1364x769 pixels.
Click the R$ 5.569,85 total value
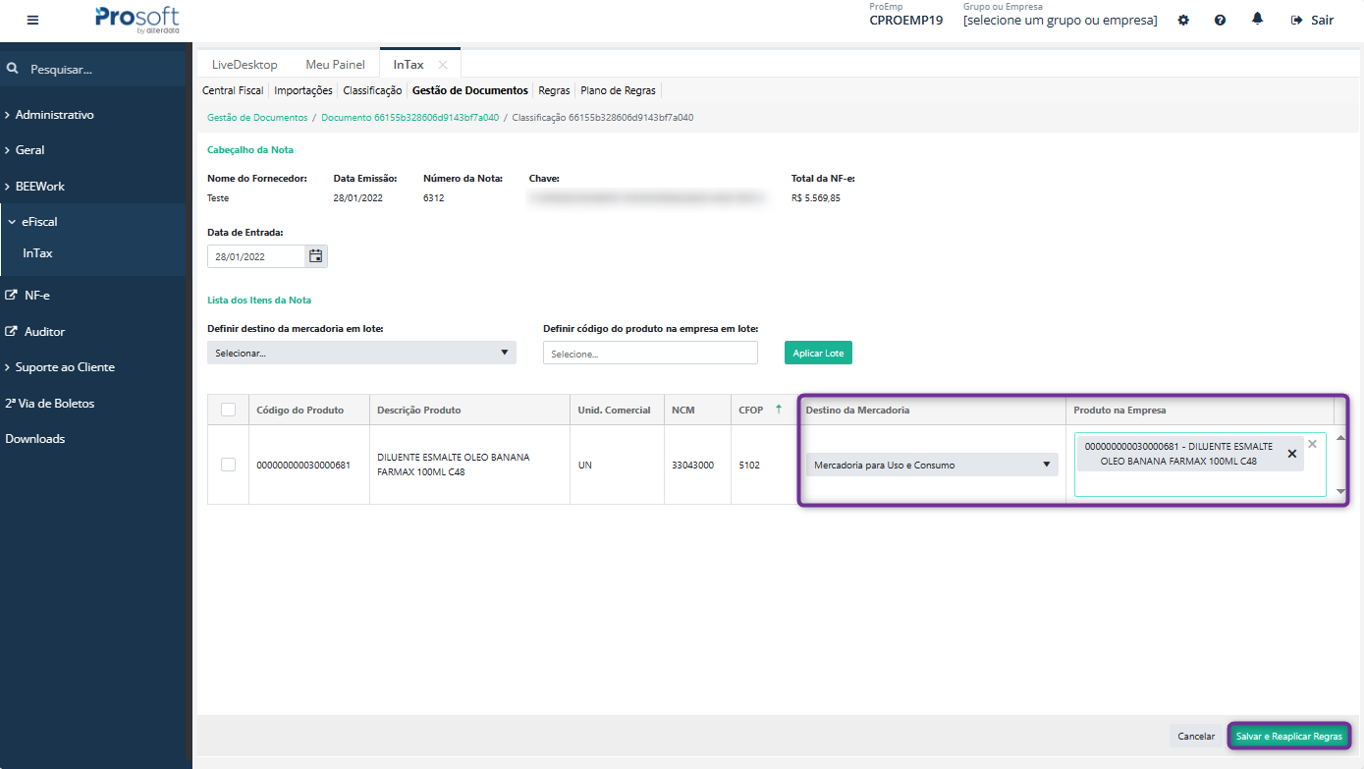(816, 198)
